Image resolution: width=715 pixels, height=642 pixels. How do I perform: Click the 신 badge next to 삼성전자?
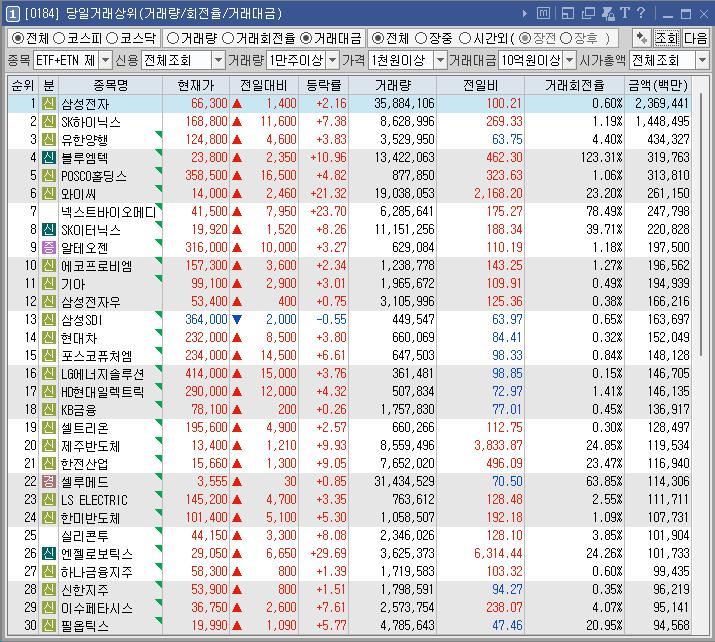[49, 104]
